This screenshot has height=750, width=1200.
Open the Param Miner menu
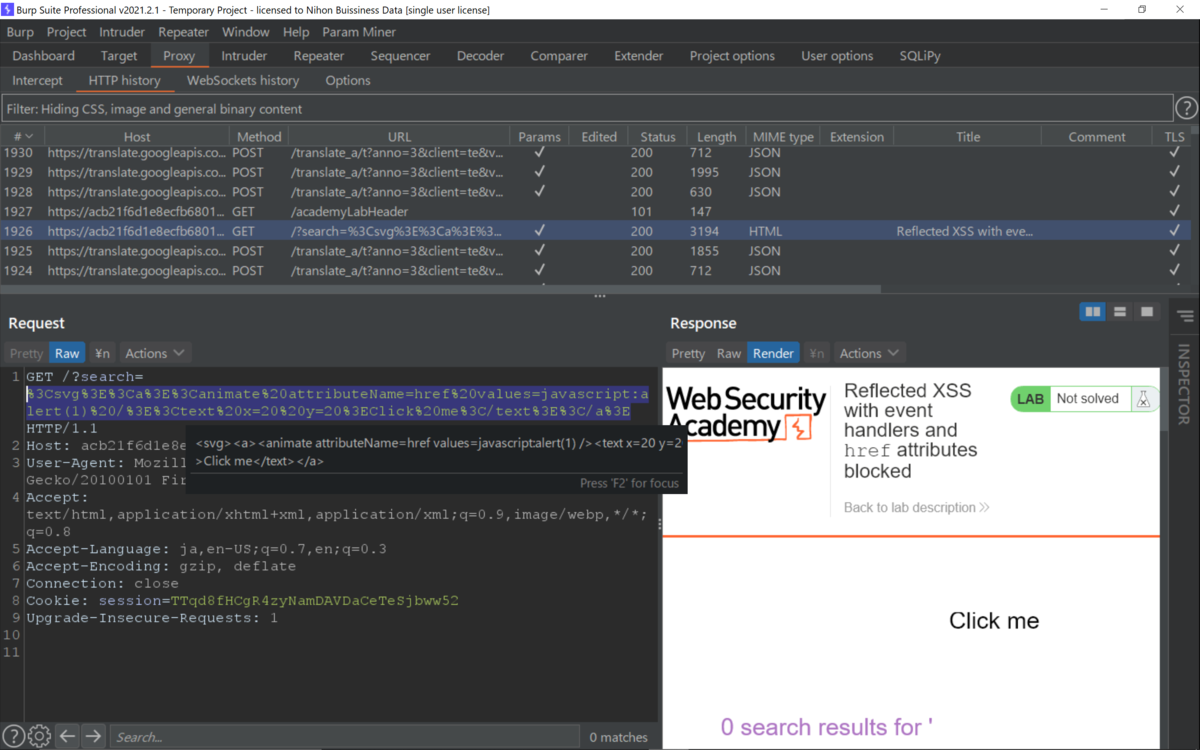359,32
